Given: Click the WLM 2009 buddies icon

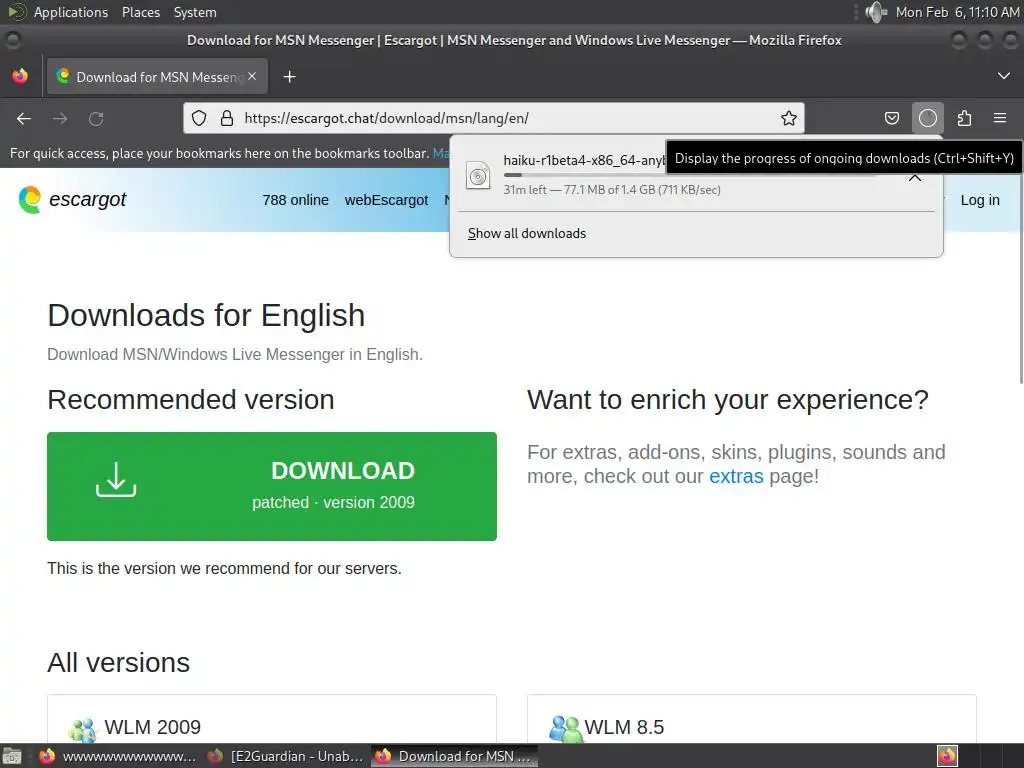Looking at the screenshot, I should tap(83, 730).
